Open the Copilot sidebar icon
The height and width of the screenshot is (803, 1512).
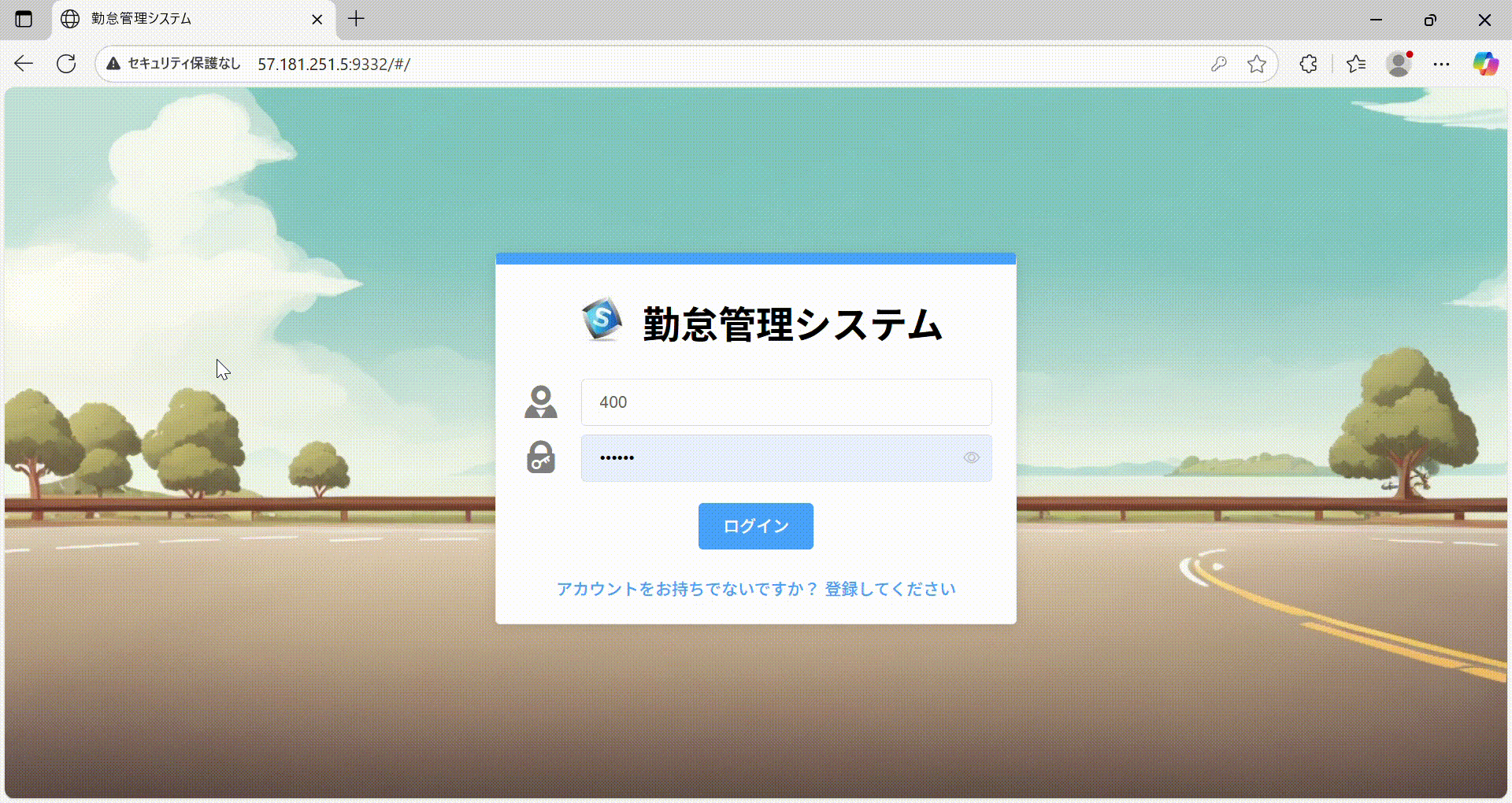(1485, 64)
